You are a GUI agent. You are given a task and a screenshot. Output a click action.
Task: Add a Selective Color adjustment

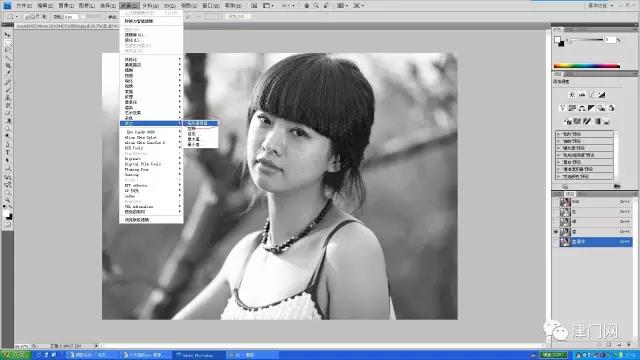(607, 121)
